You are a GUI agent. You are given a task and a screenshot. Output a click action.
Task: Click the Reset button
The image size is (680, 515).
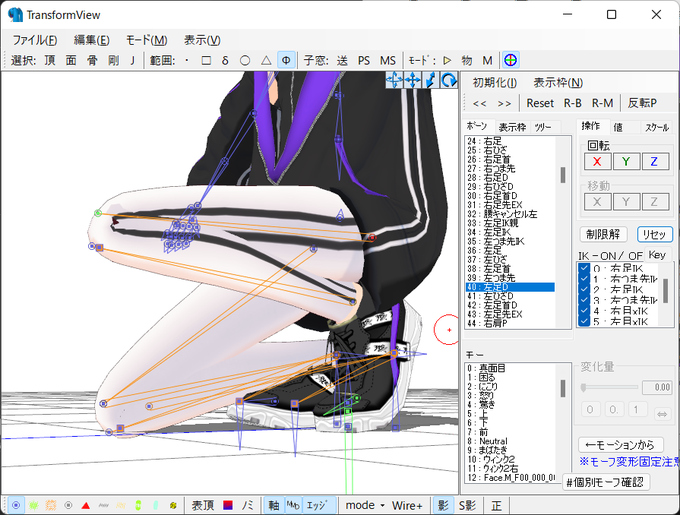(540, 103)
